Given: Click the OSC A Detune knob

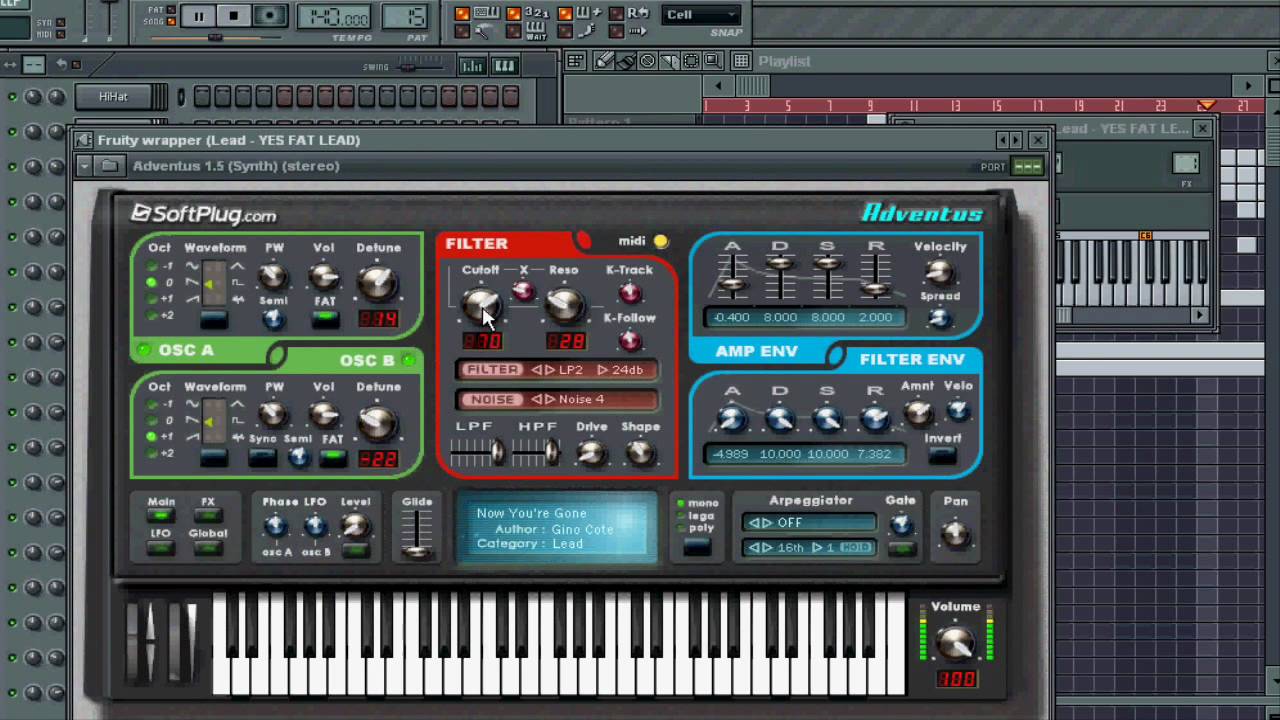Looking at the screenshot, I should (x=378, y=284).
